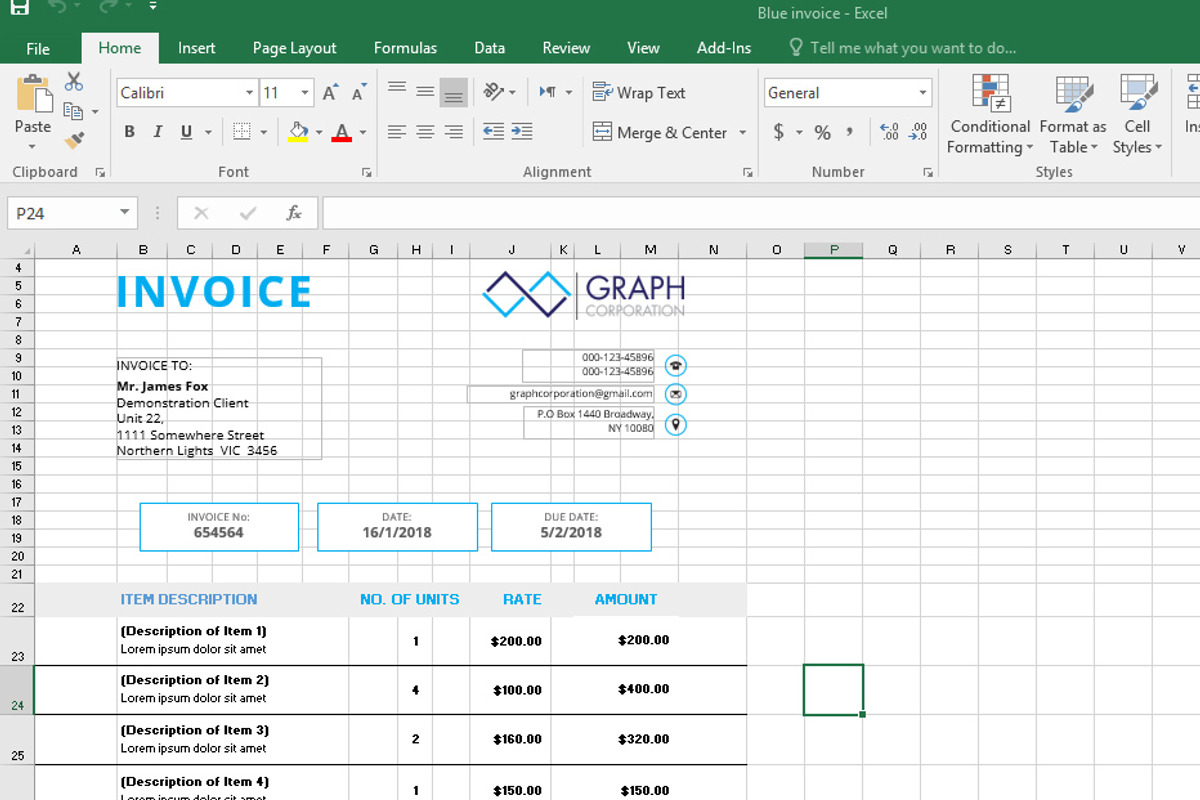Open Font group dialog launcher

(366, 172)
